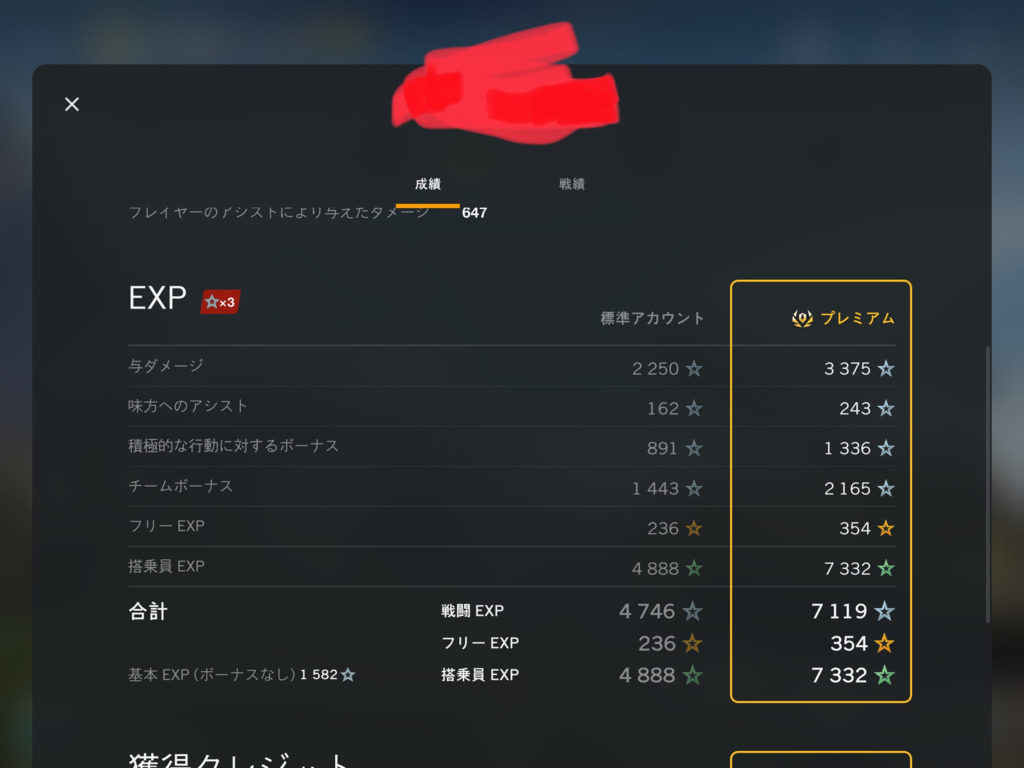Screen dimensions: 1024x768
Task: Click the red x3 EXP multiplier badge
Action: 221,302
